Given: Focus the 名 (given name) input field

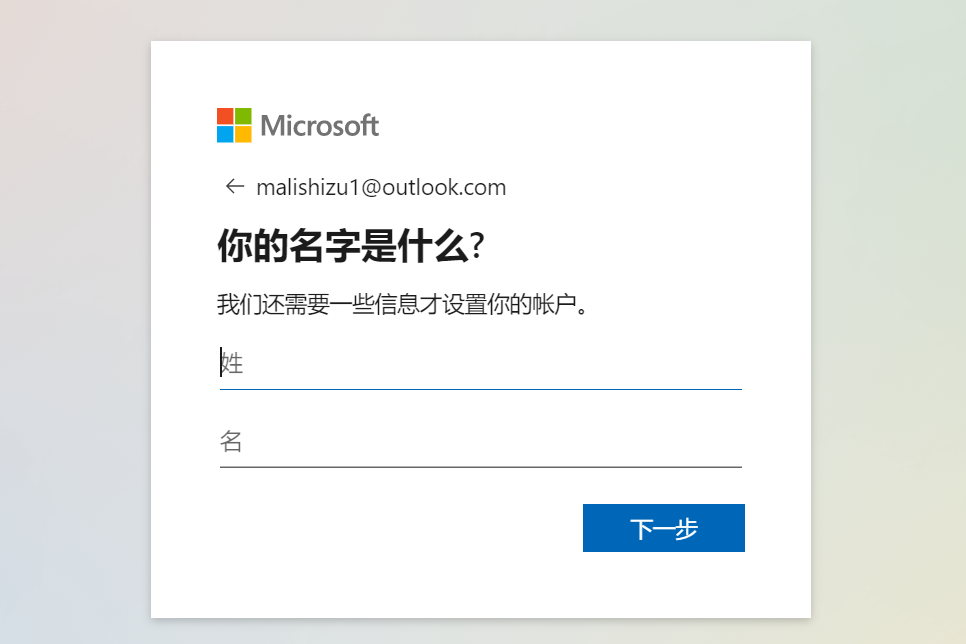Looking at the screenshot, I should (x=480, y=441).
